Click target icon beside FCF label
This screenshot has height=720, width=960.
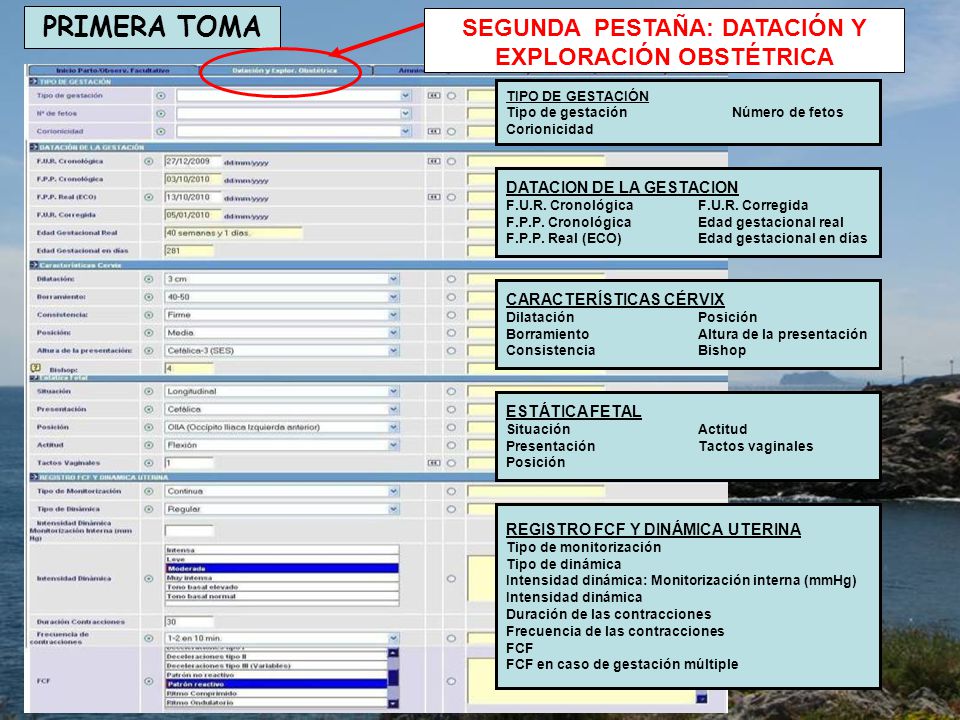click(148, 681)
